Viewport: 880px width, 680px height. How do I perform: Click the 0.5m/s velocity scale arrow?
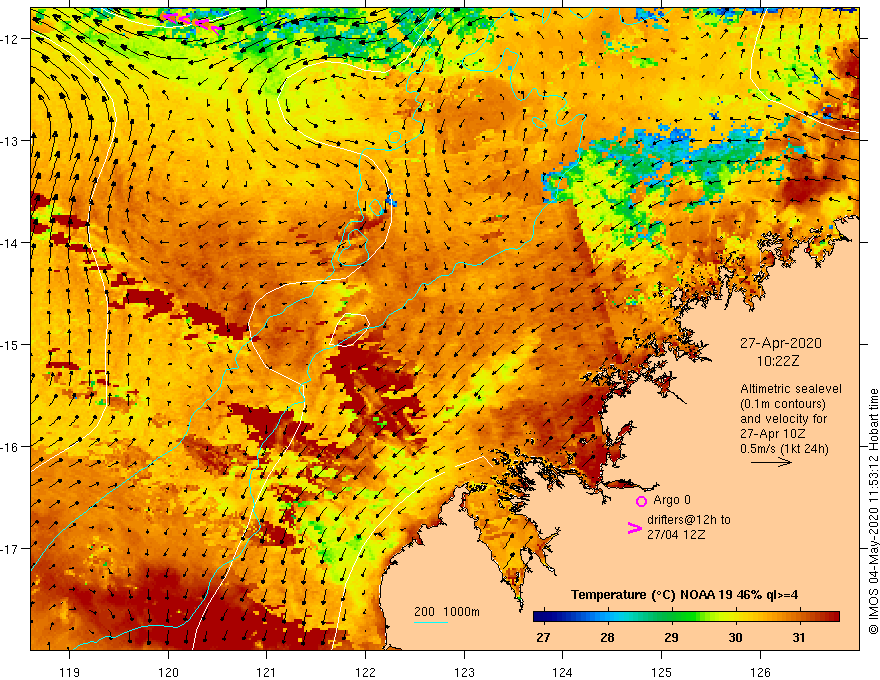point(771,462)
